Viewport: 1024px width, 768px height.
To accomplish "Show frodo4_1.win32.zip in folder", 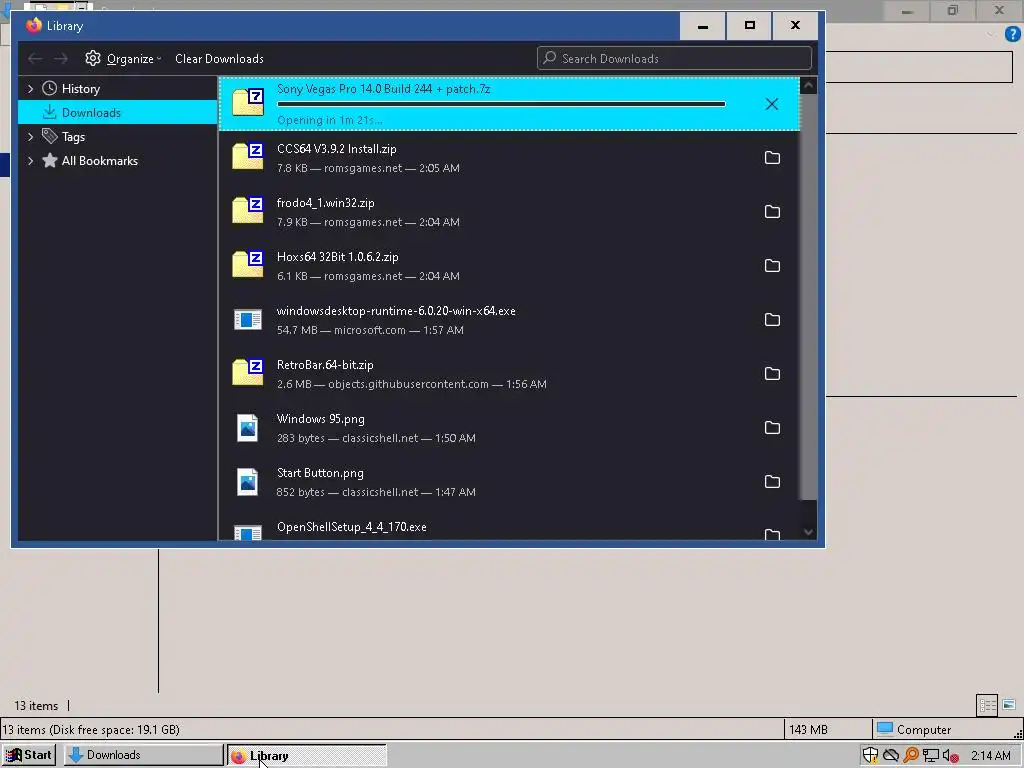I will 772,212.
